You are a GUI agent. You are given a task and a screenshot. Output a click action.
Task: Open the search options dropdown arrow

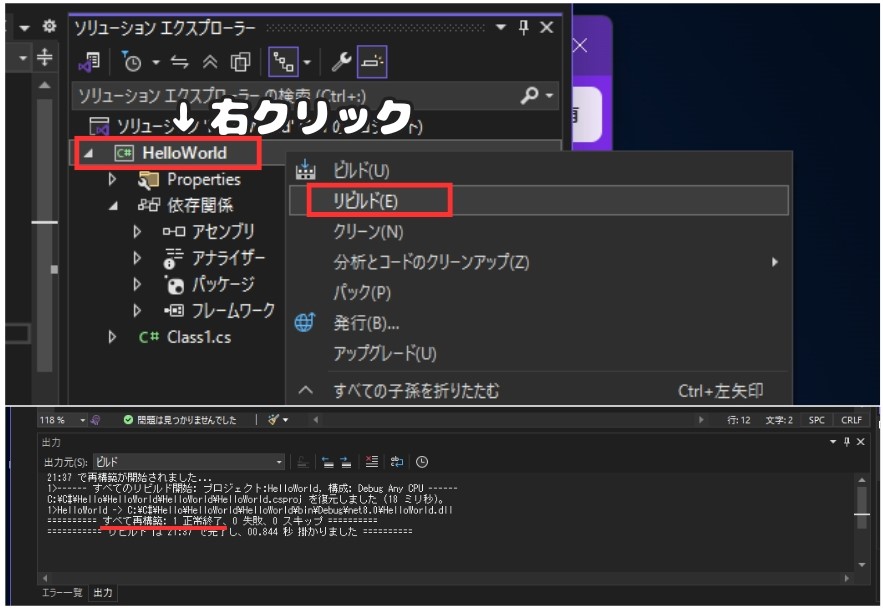coord(549,96)
